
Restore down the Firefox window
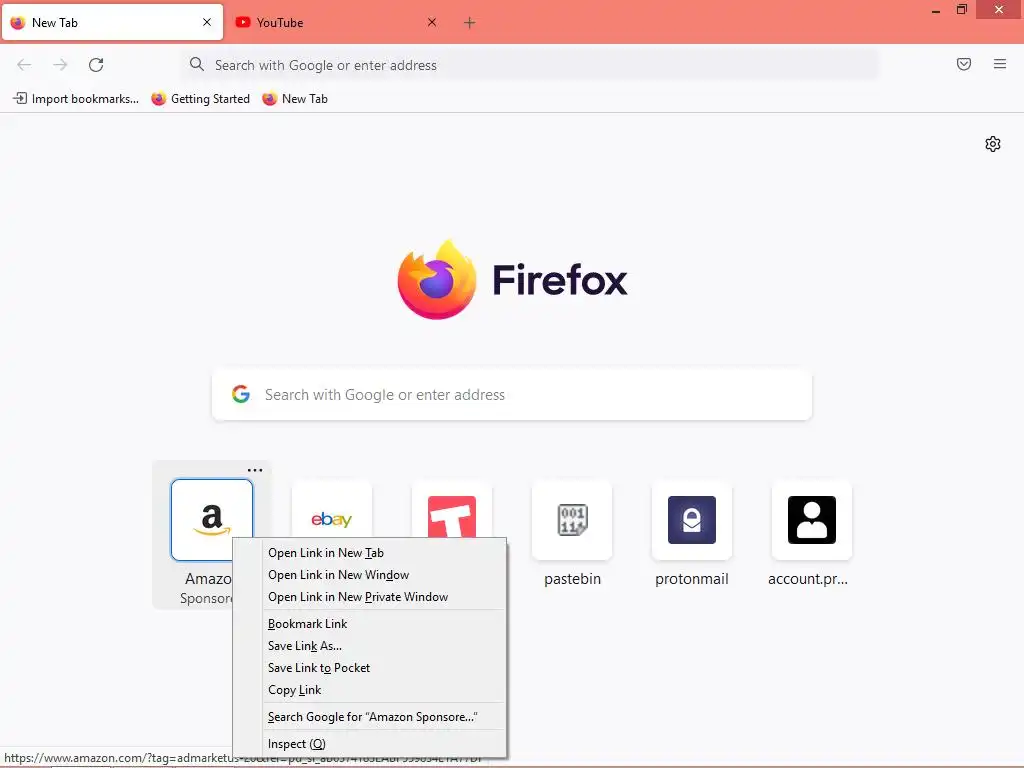click(961, 10)
